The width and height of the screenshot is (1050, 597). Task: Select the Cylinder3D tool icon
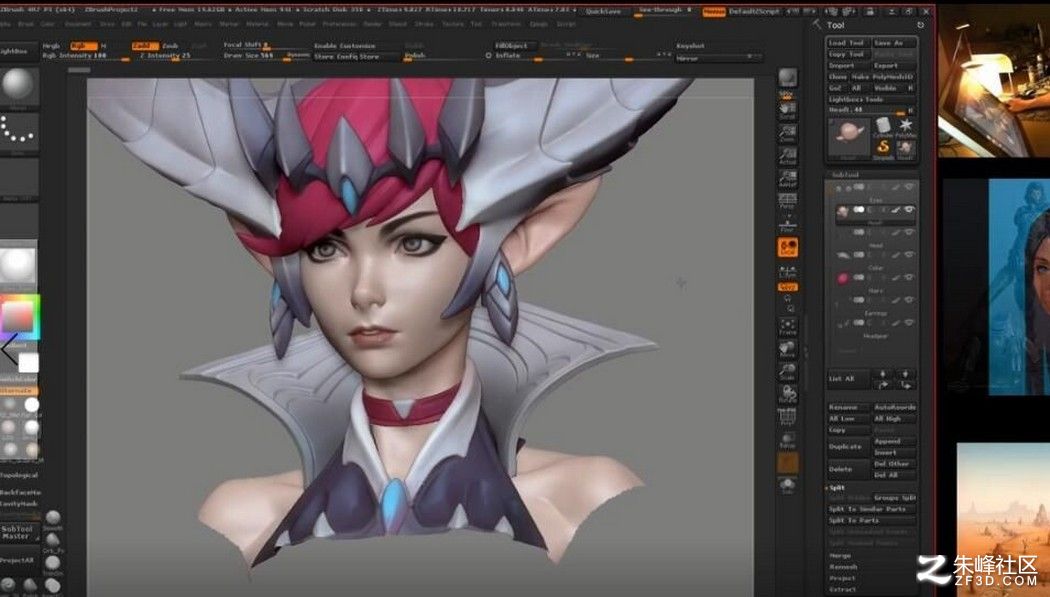click(883, 127)
